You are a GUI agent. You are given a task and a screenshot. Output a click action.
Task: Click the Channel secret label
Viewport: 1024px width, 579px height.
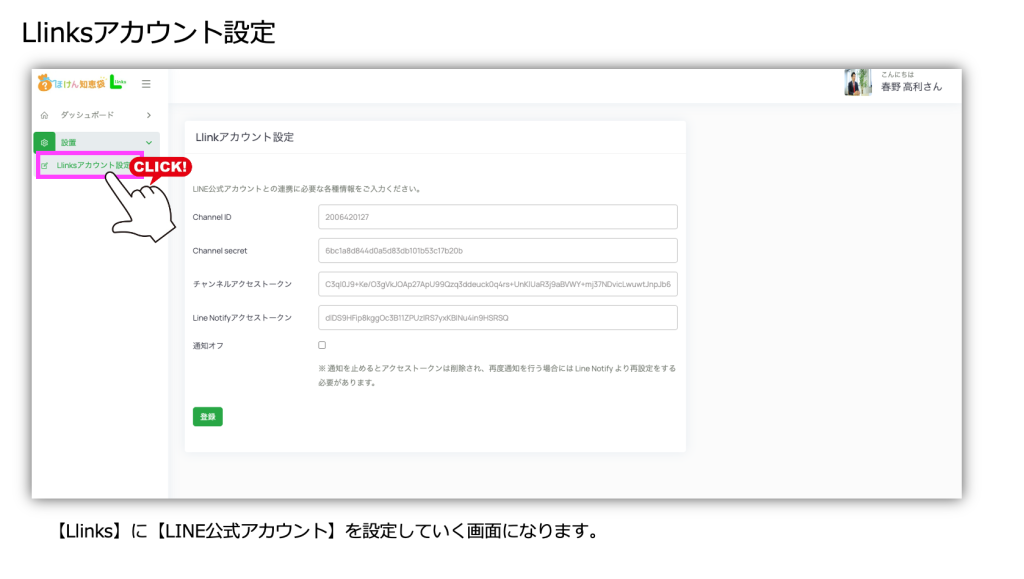tap(220, 251)
